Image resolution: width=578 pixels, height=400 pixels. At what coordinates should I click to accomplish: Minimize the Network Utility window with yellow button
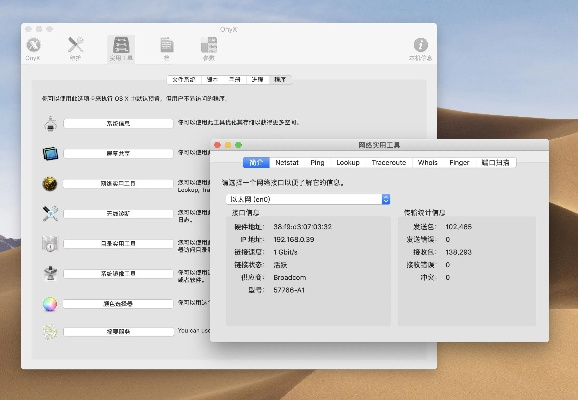coord(228,145)
